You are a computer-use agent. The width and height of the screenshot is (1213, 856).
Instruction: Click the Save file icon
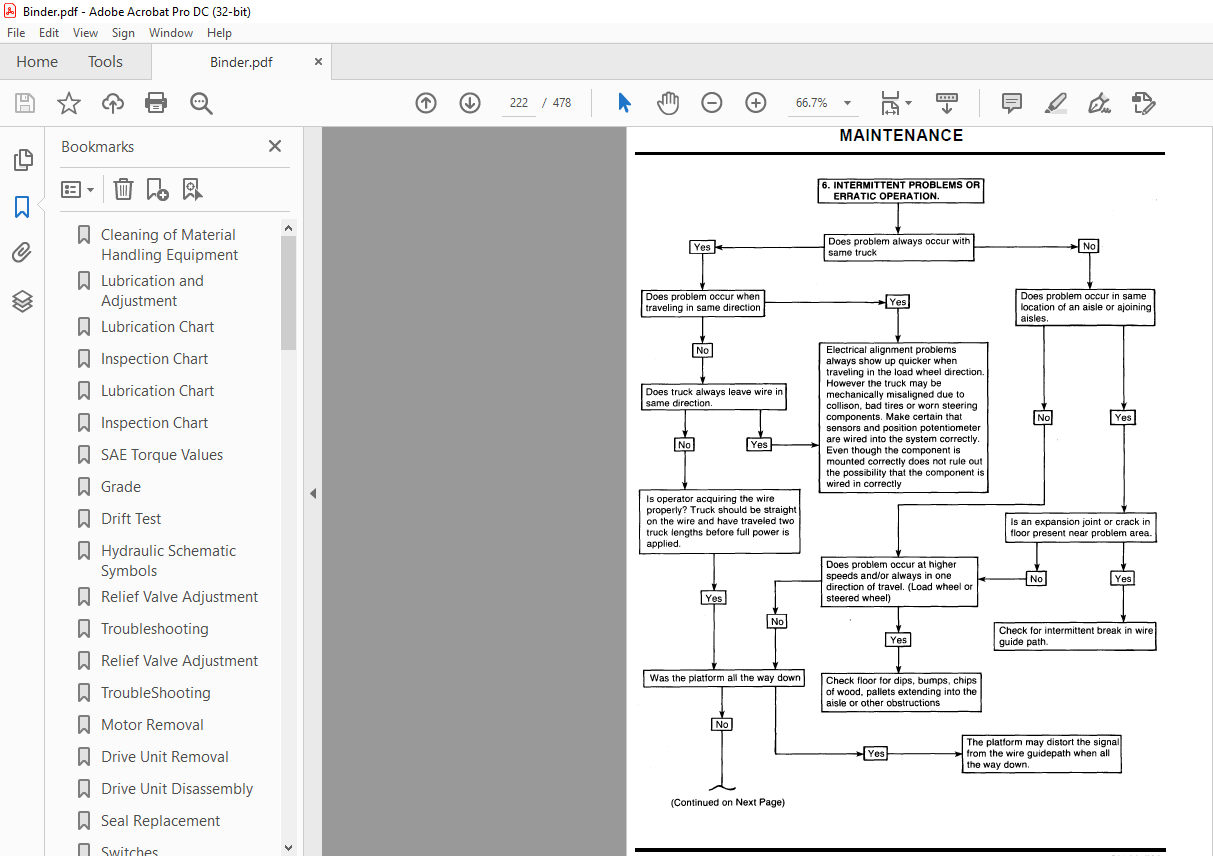pos(25,103)
